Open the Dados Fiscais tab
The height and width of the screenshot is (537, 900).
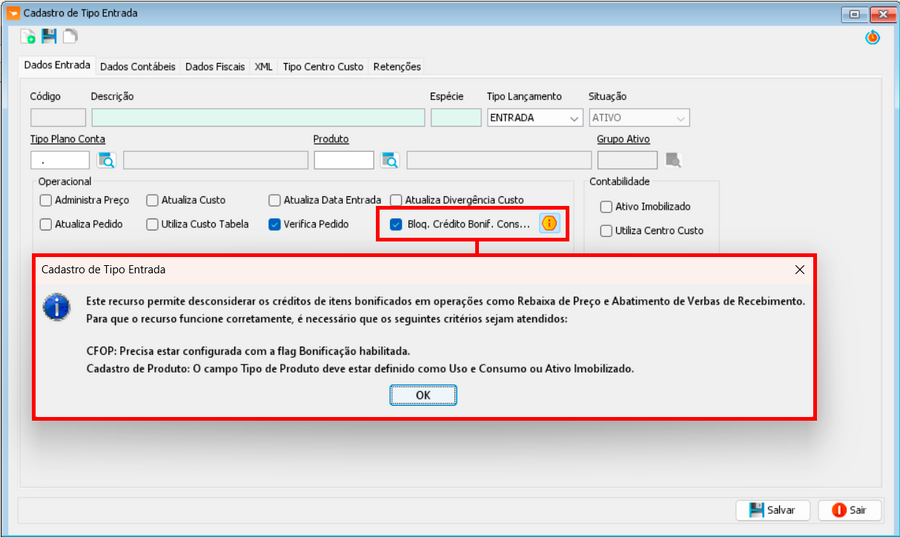point(215,67)
